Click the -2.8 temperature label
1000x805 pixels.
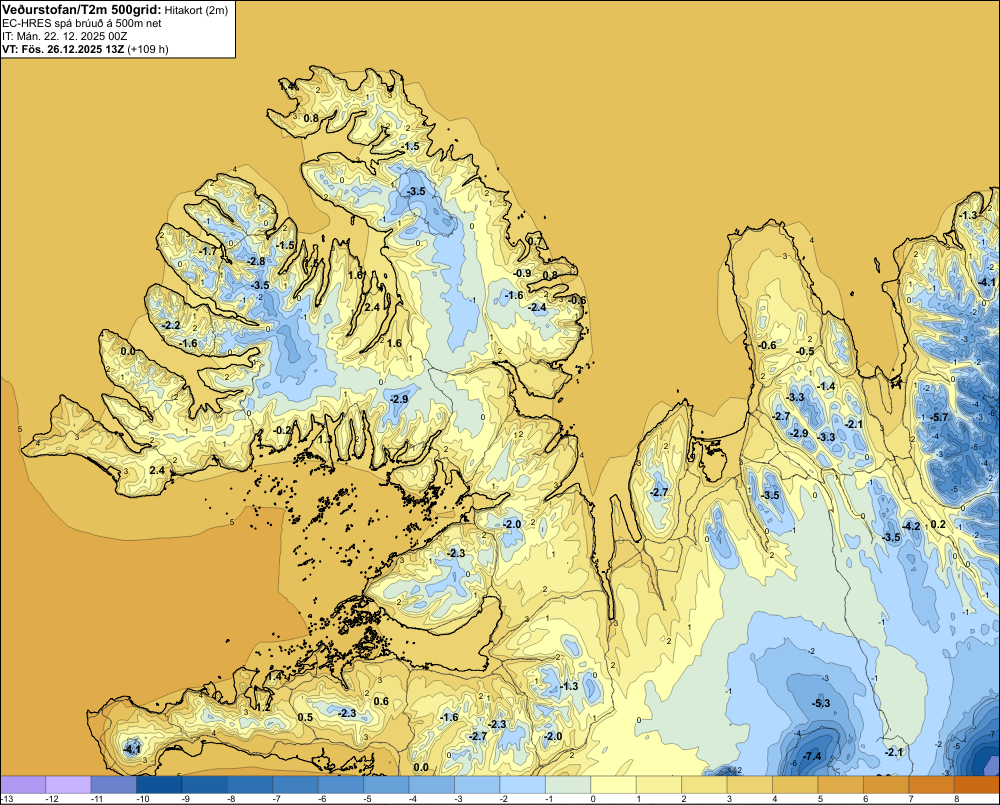pos(256,262)
